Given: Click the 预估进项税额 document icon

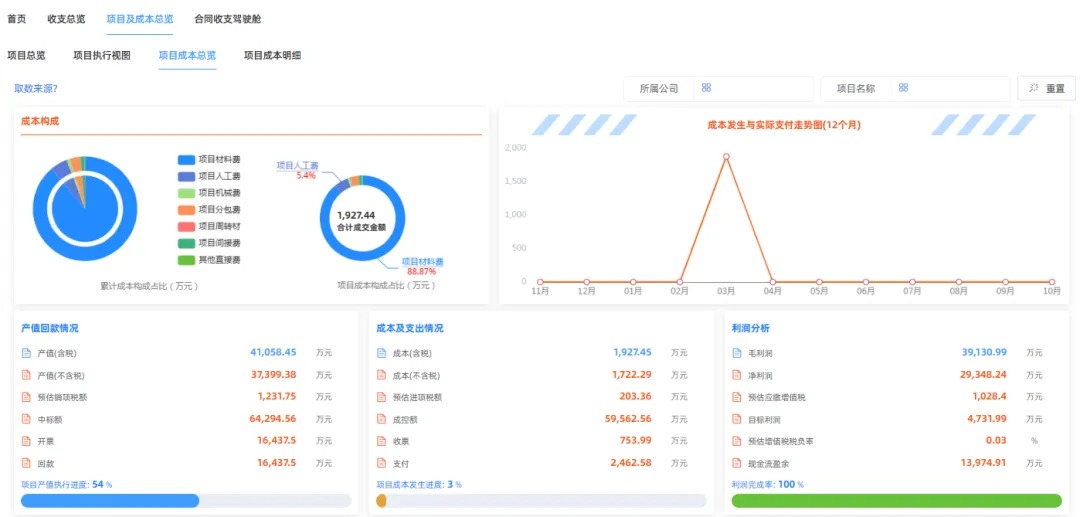Looking at the screenshot, I should [382, 397].
